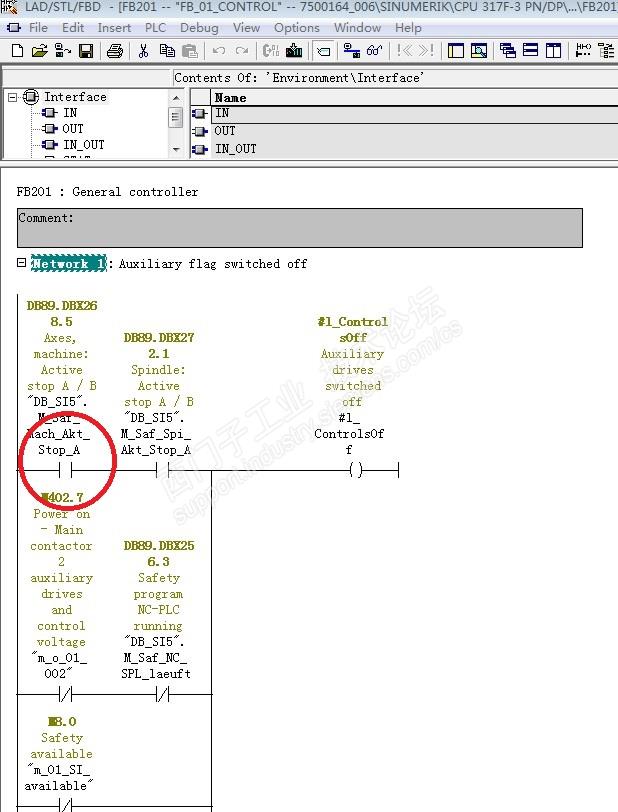Select the #l_ControlsOff output coil
Screen dimensions: 618x812
[356, 470]
